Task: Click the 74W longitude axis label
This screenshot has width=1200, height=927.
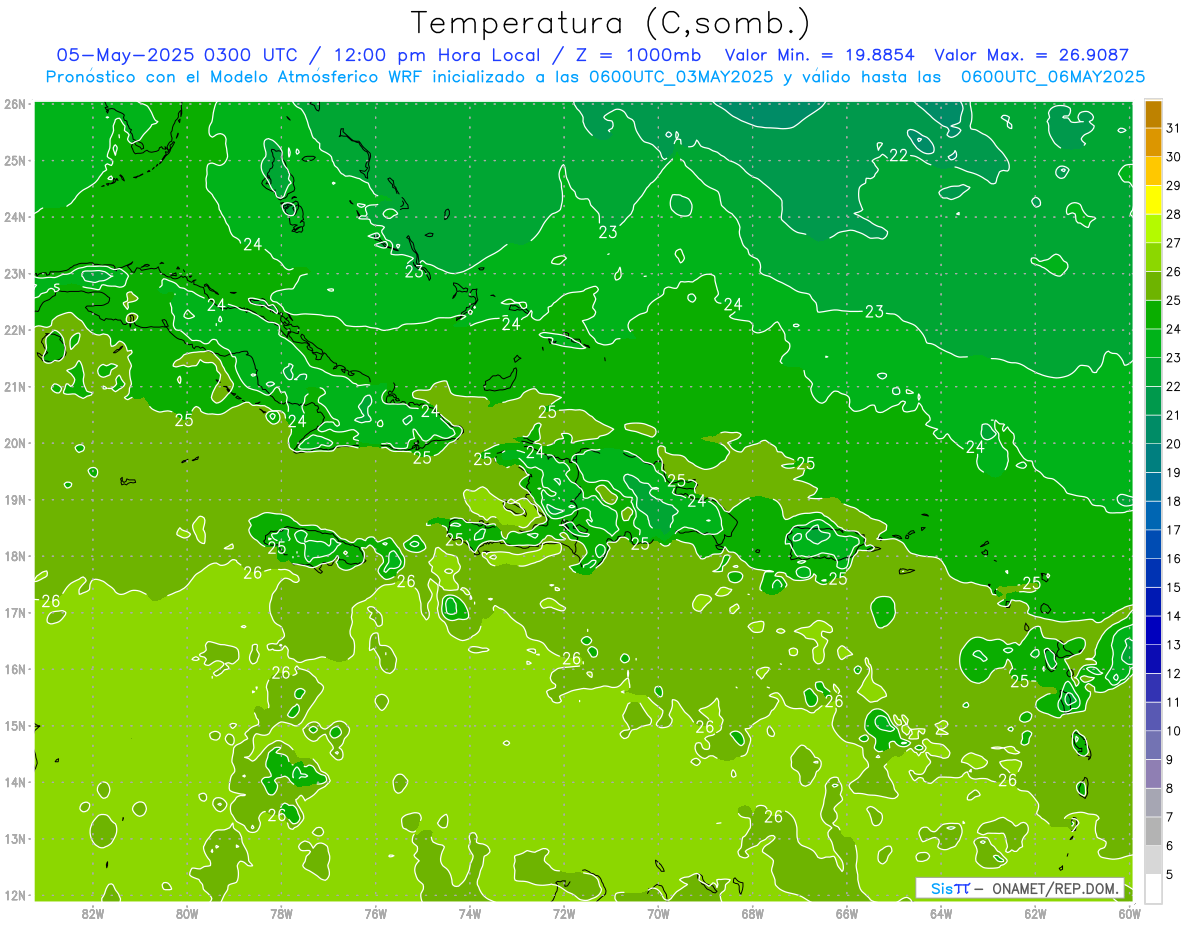Action: coord(470,913)
